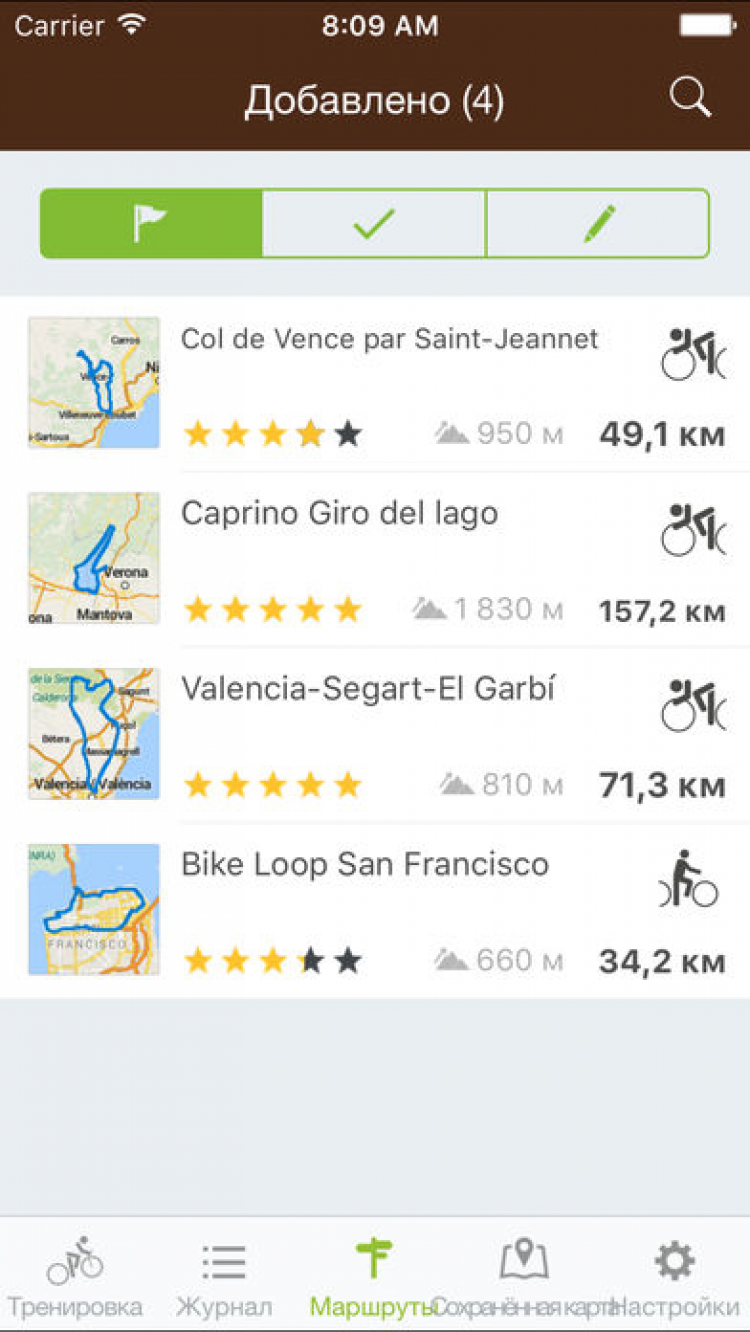Image resolution: width=750 pixels, height=1332 pixels.
Task: Click the star rating of Col de Vence
Action: pos(272,434)
